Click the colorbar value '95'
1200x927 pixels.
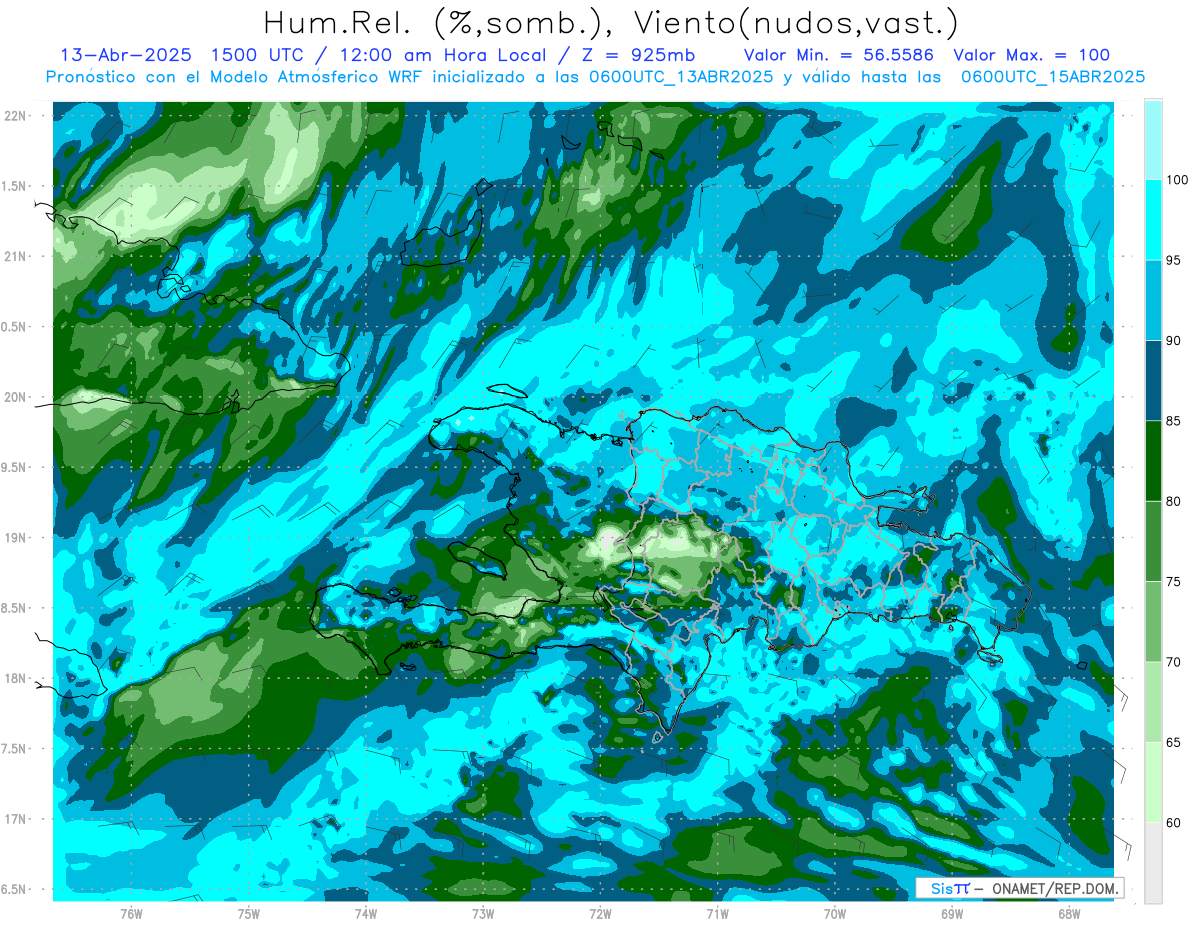pyautogui.click(x=1175, y=261)
